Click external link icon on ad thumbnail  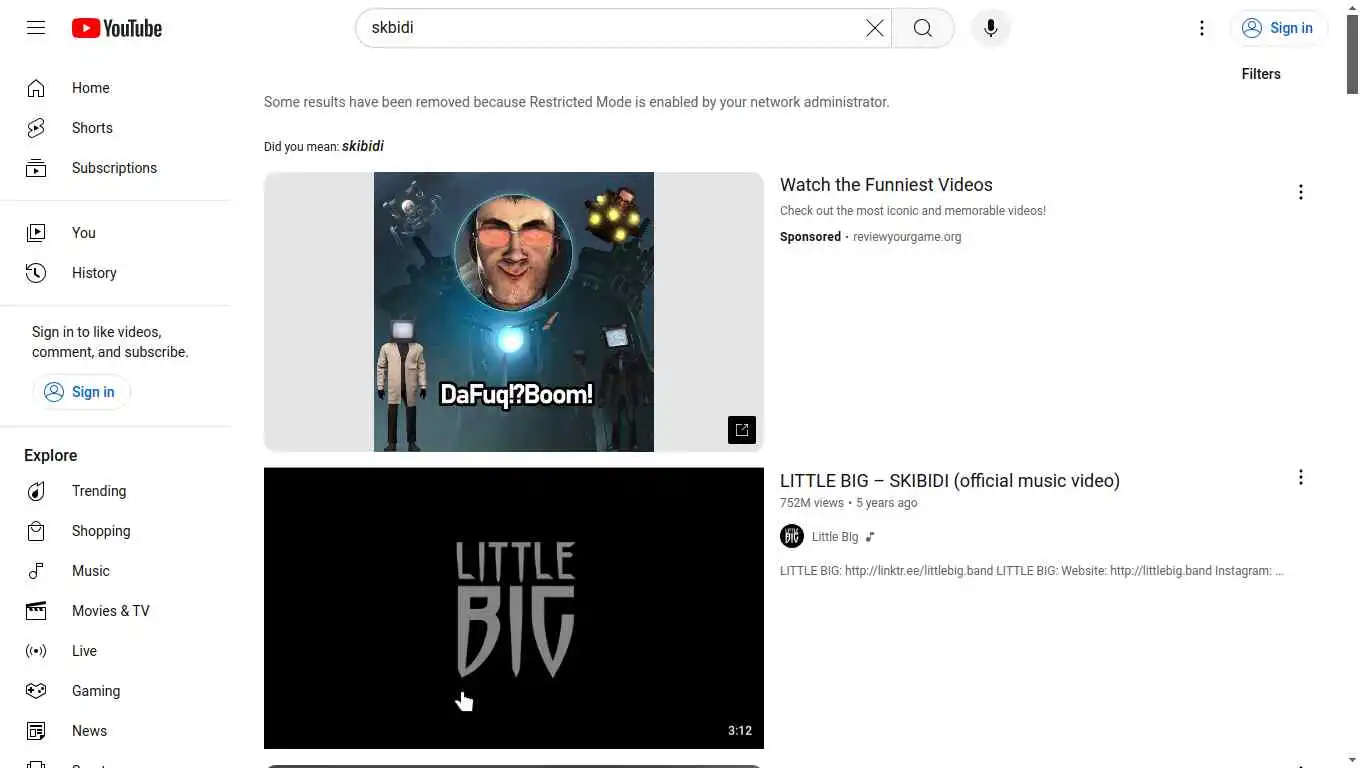(742, 430)
